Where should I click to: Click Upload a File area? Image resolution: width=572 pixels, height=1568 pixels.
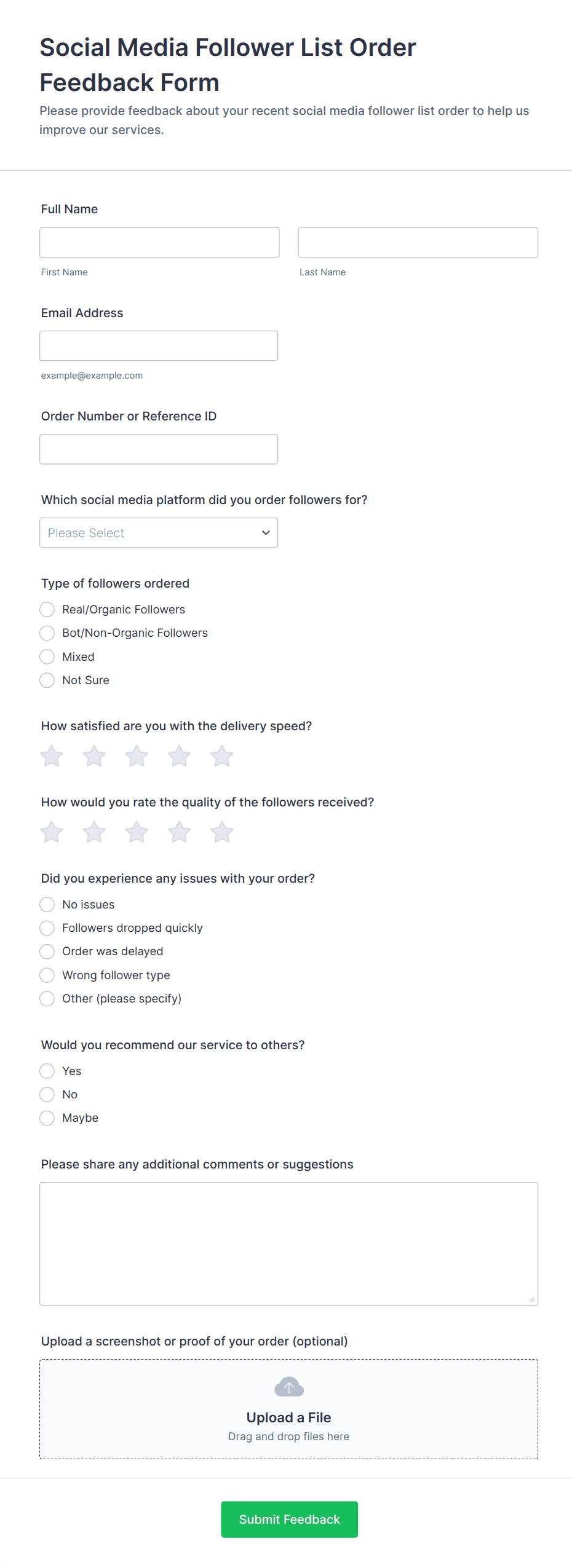click(x=288, y=1417)
